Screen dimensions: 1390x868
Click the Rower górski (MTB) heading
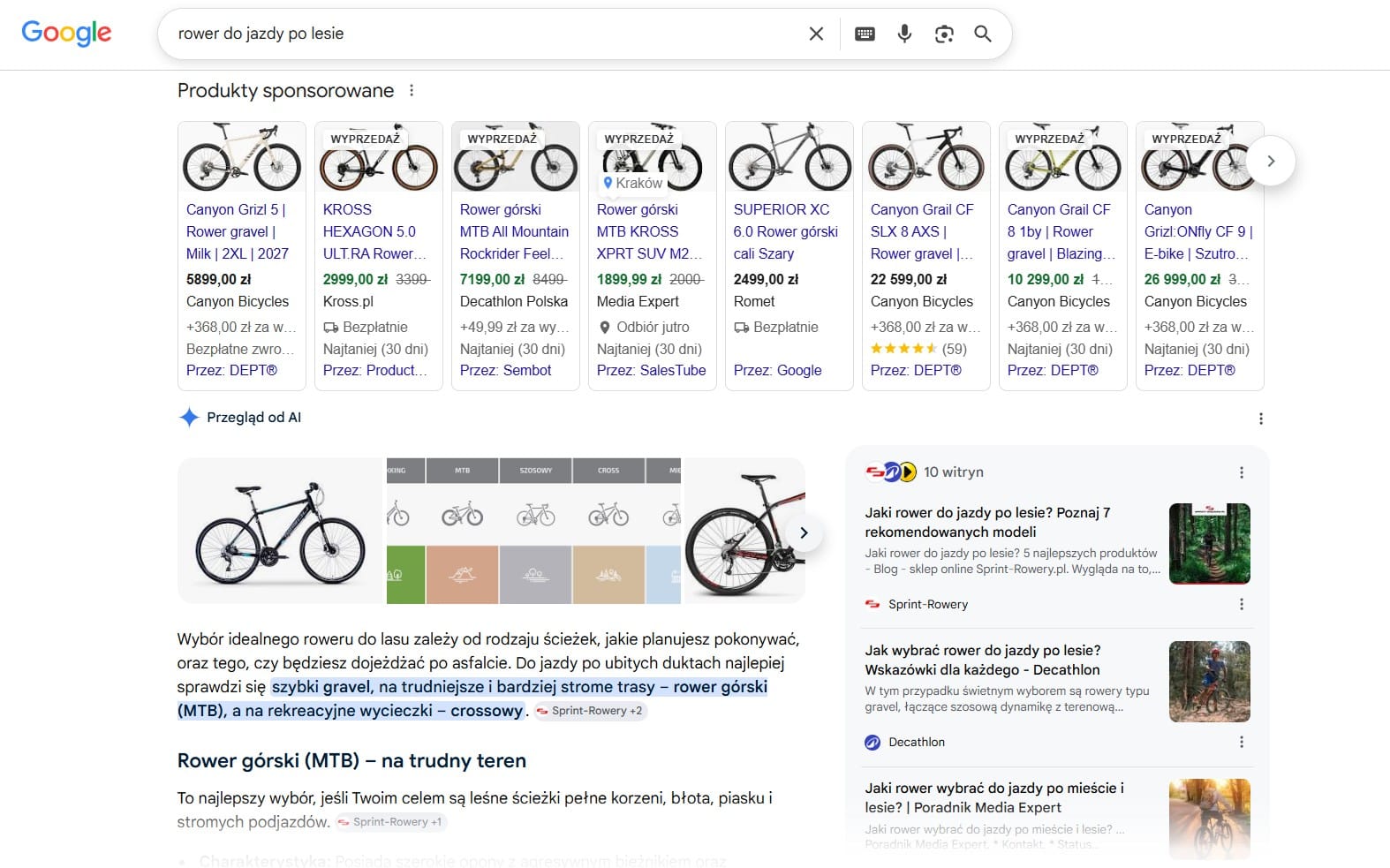351,760
